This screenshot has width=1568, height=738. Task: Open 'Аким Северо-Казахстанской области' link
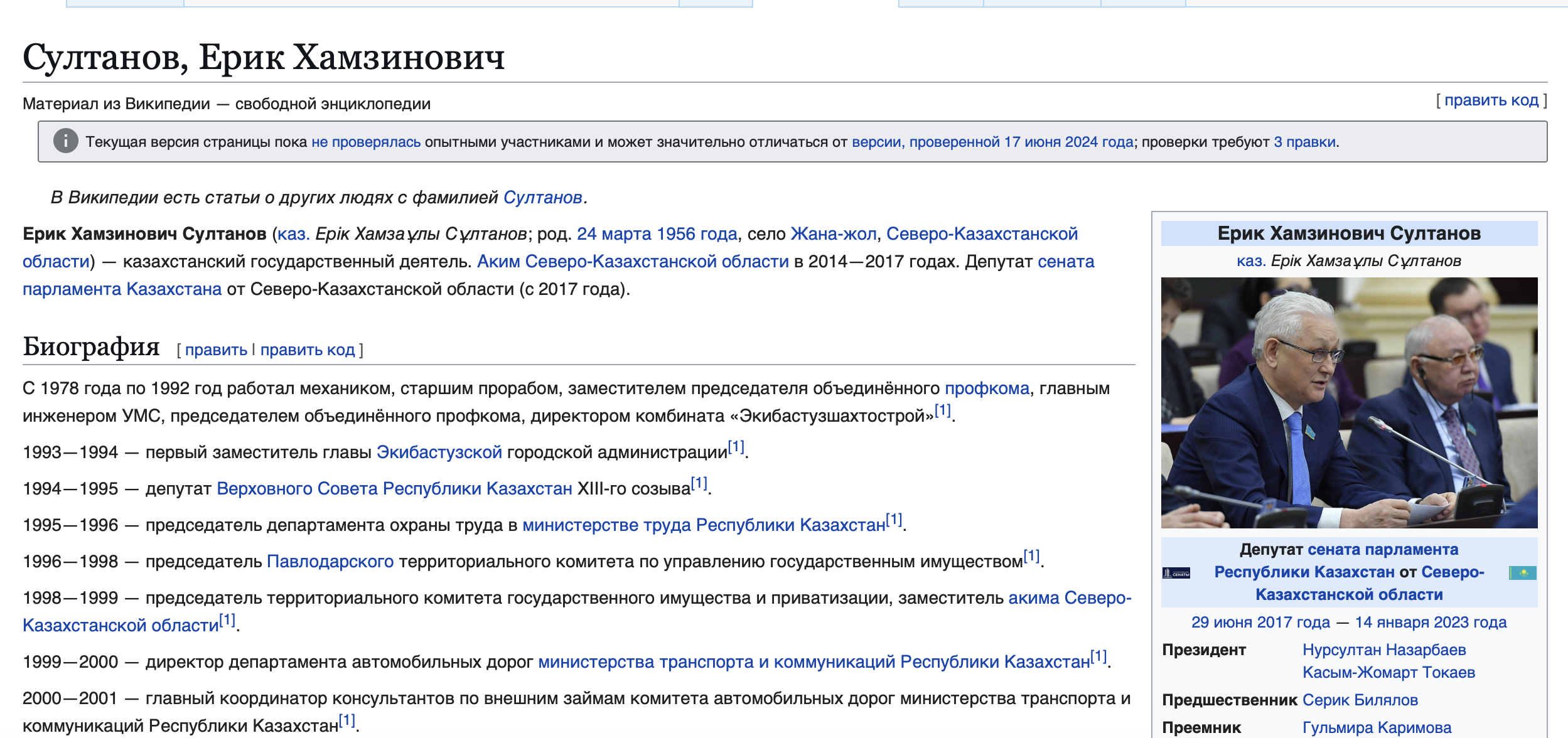632,262
